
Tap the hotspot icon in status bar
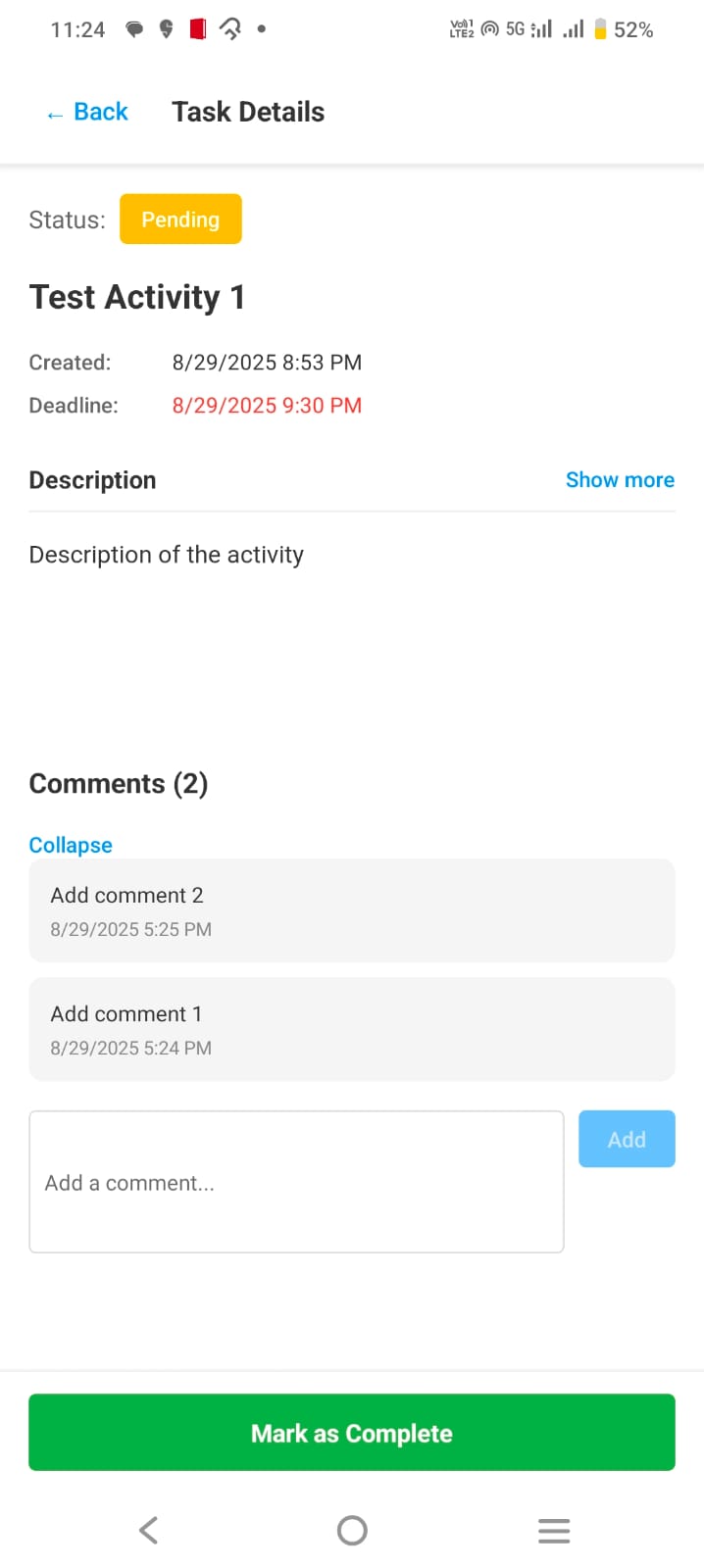pos(489,29)
